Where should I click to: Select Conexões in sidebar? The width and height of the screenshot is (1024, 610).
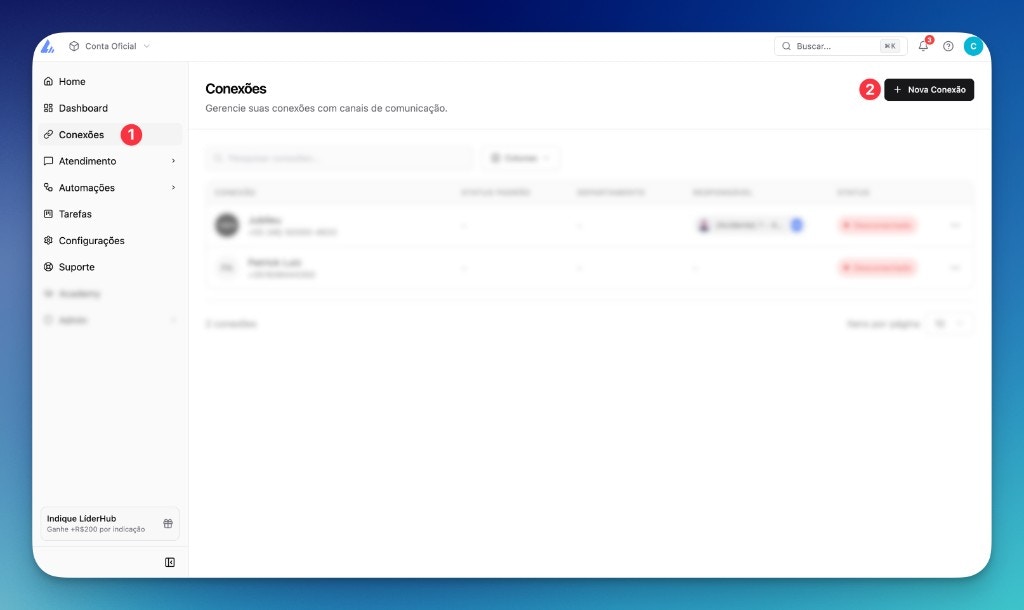[110, 135]
